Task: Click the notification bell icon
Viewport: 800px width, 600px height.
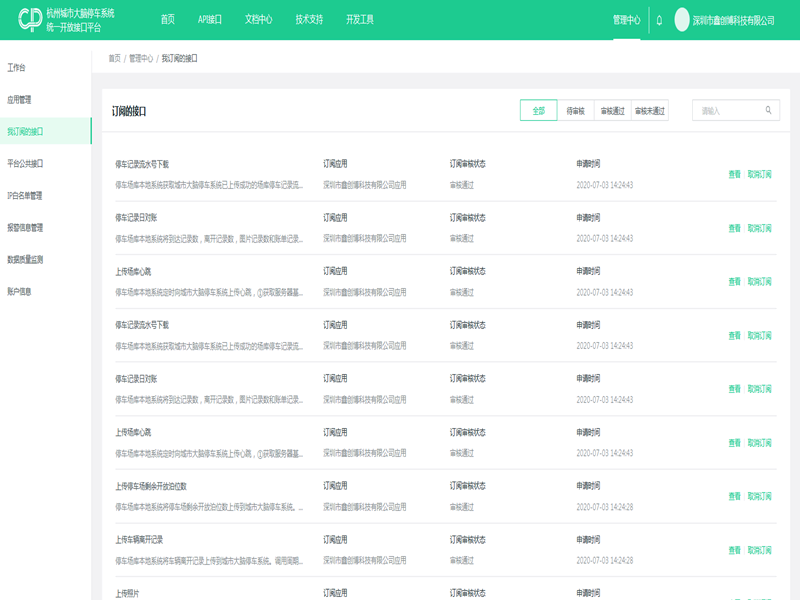Action: point(658,20)
